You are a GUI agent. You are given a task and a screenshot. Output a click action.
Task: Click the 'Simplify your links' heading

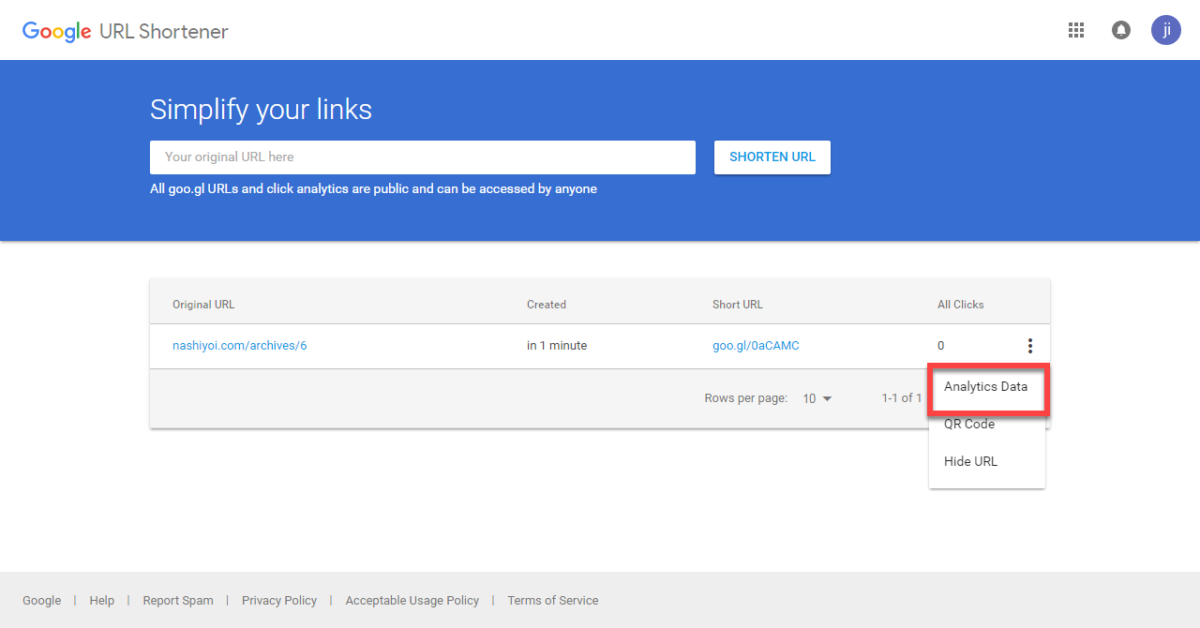pyautogui.click(x=261, y=109)
